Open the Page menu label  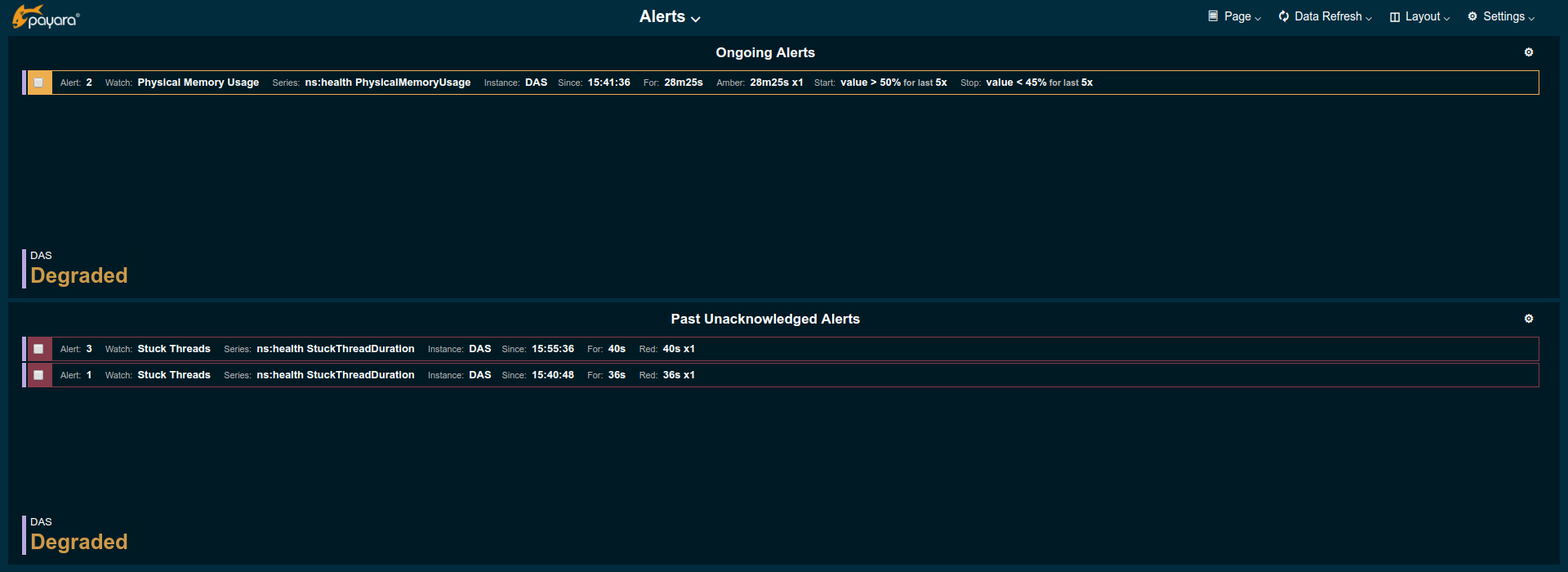click(x=1237, y=16)
